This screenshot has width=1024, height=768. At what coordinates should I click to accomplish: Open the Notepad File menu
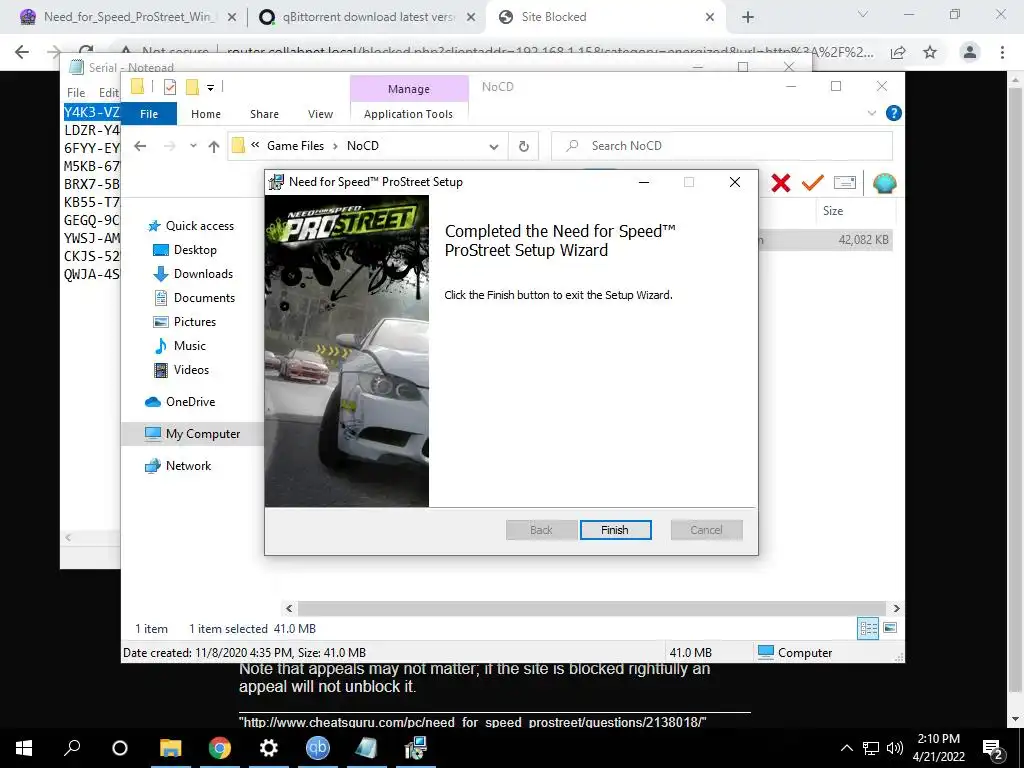click(x=76, y=93)
